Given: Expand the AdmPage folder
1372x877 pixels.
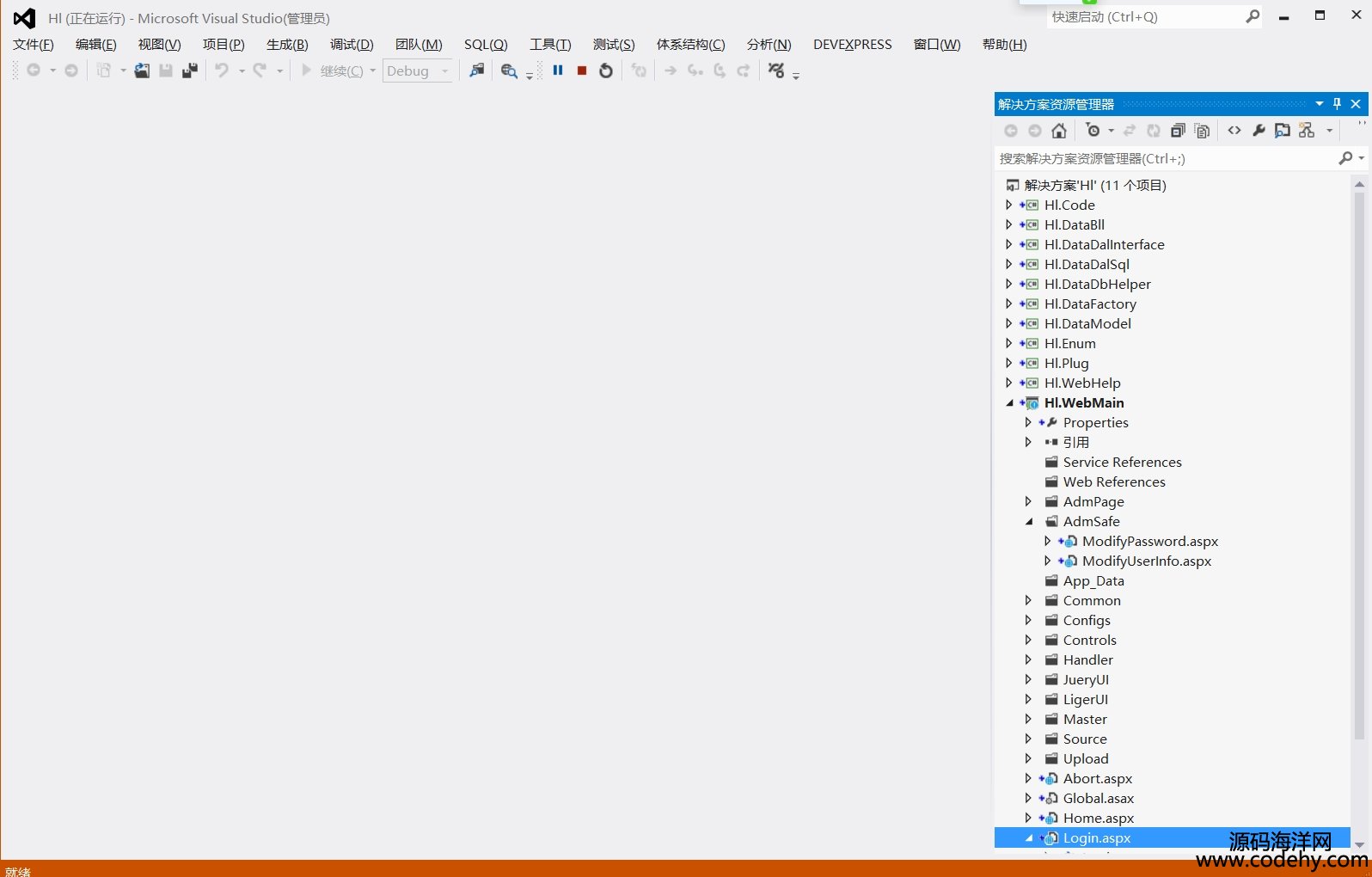Looking at the screenshot, I should click(x=1028, y=501).
